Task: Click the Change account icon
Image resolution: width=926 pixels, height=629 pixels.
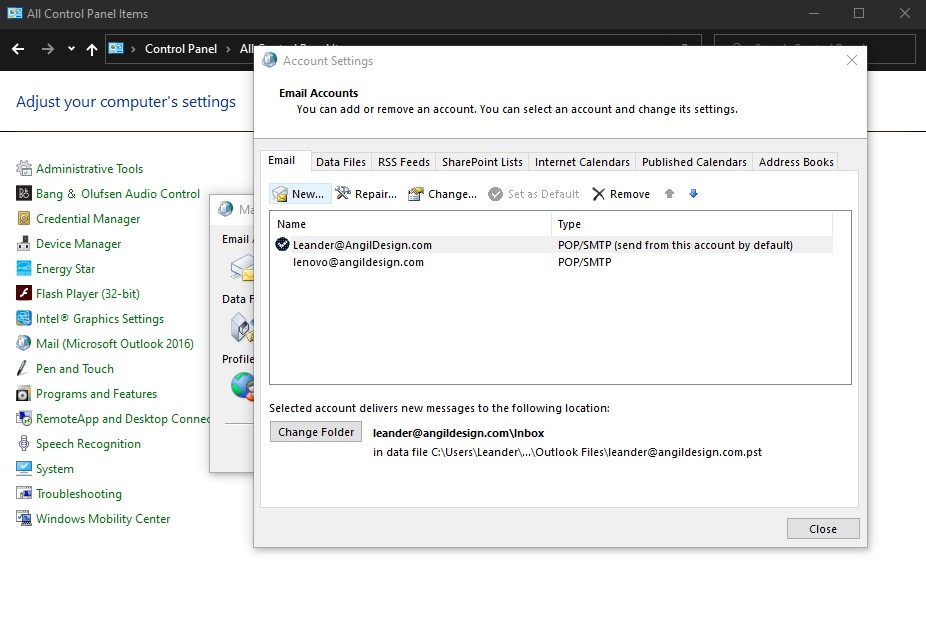Action: (416, 194)
